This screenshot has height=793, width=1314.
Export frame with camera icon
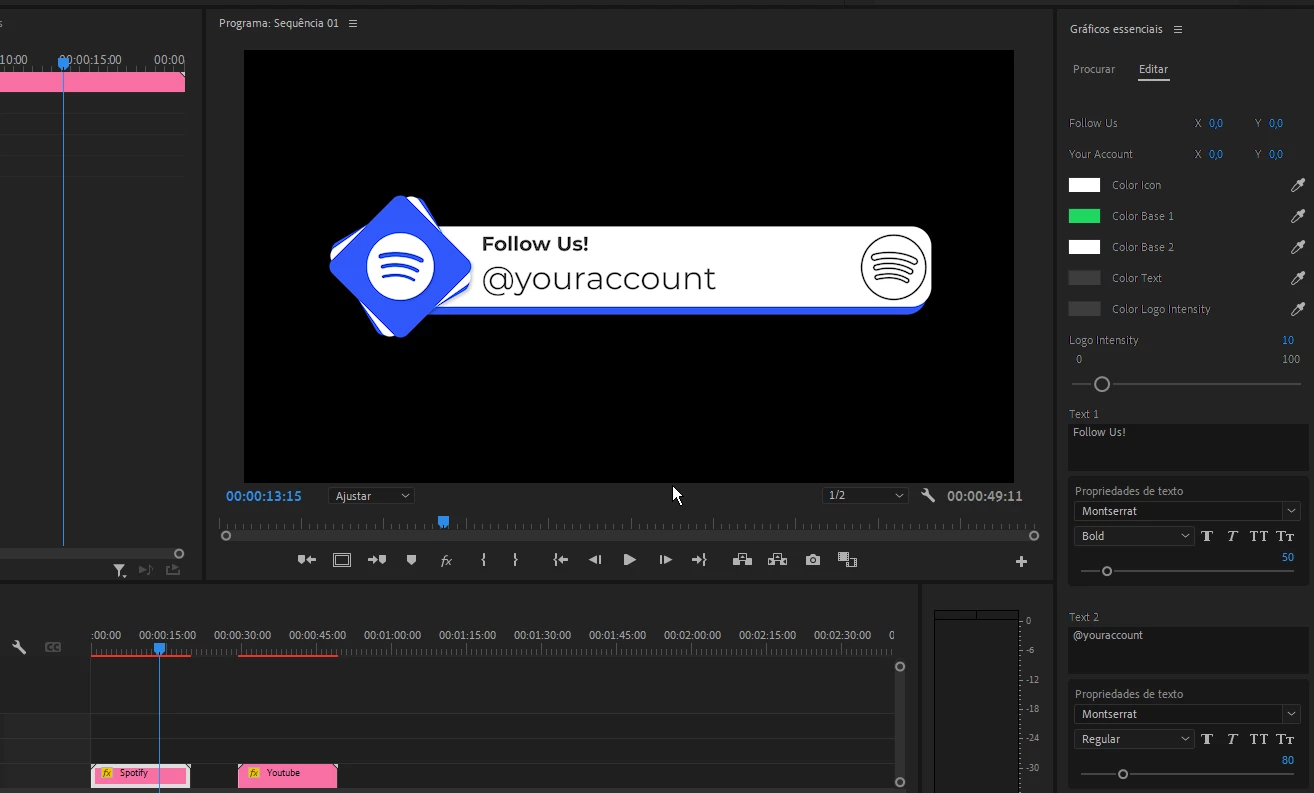813,560
